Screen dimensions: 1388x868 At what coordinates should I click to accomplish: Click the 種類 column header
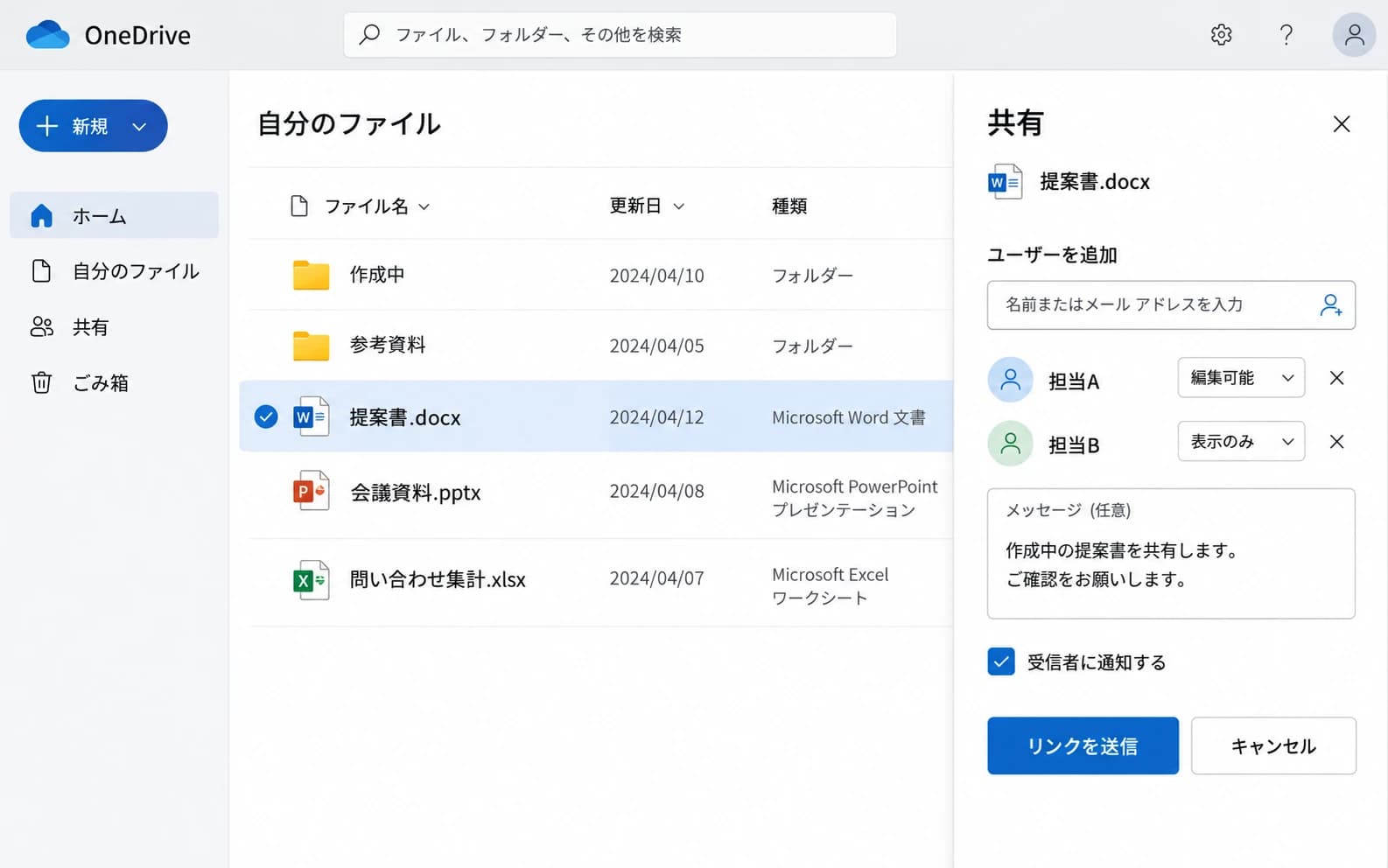(789, 206)
